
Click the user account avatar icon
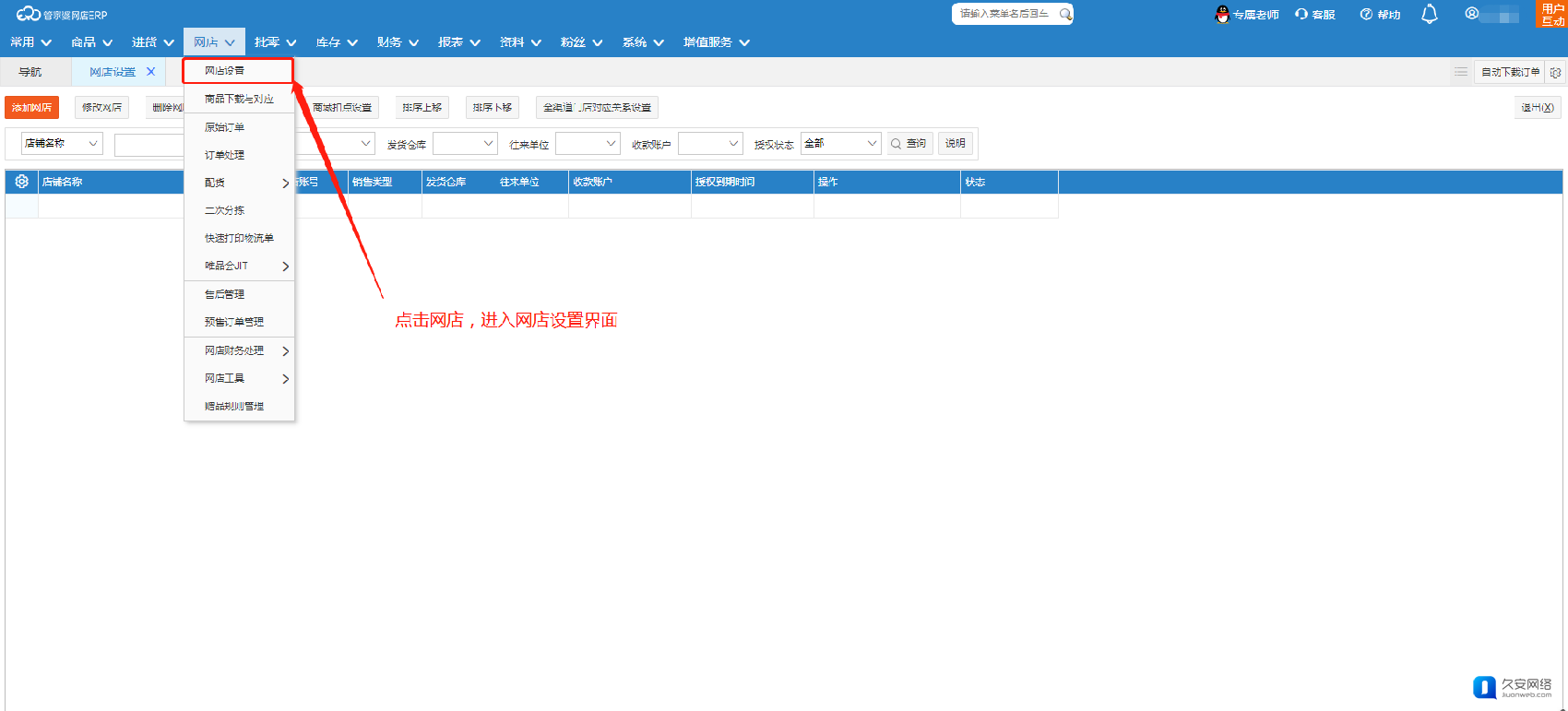pyautogui.click(x=1472, y=14)
